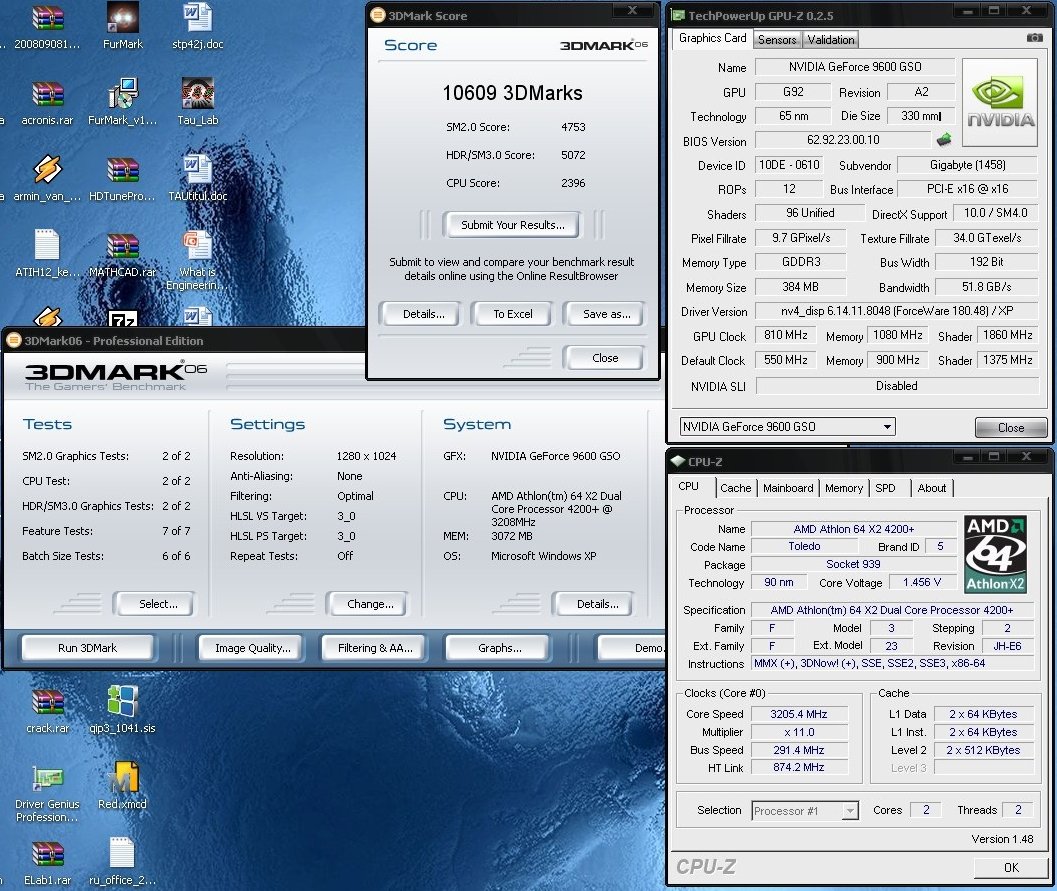Open the SPD tab in CPU-Z
Viewport: 1057px width, 891px height.
885,488
